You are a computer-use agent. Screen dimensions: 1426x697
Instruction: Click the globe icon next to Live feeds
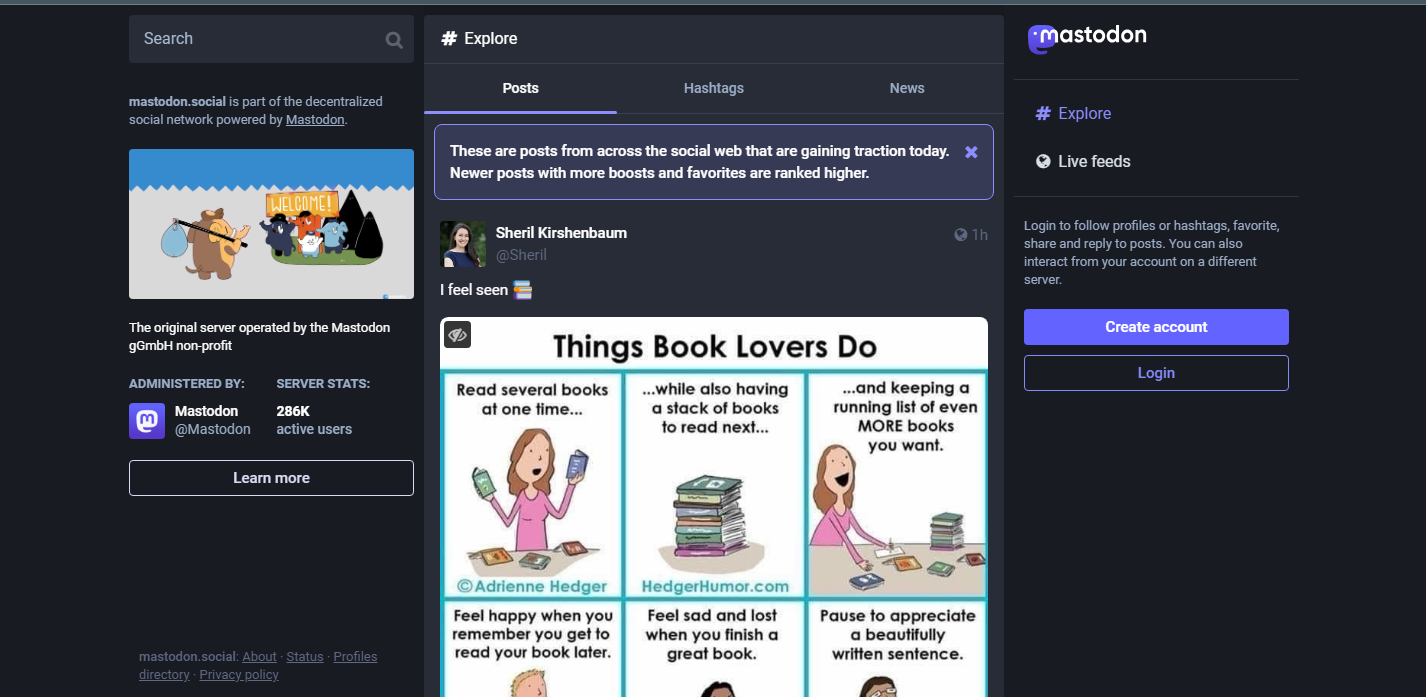[x=1043, y=161]
